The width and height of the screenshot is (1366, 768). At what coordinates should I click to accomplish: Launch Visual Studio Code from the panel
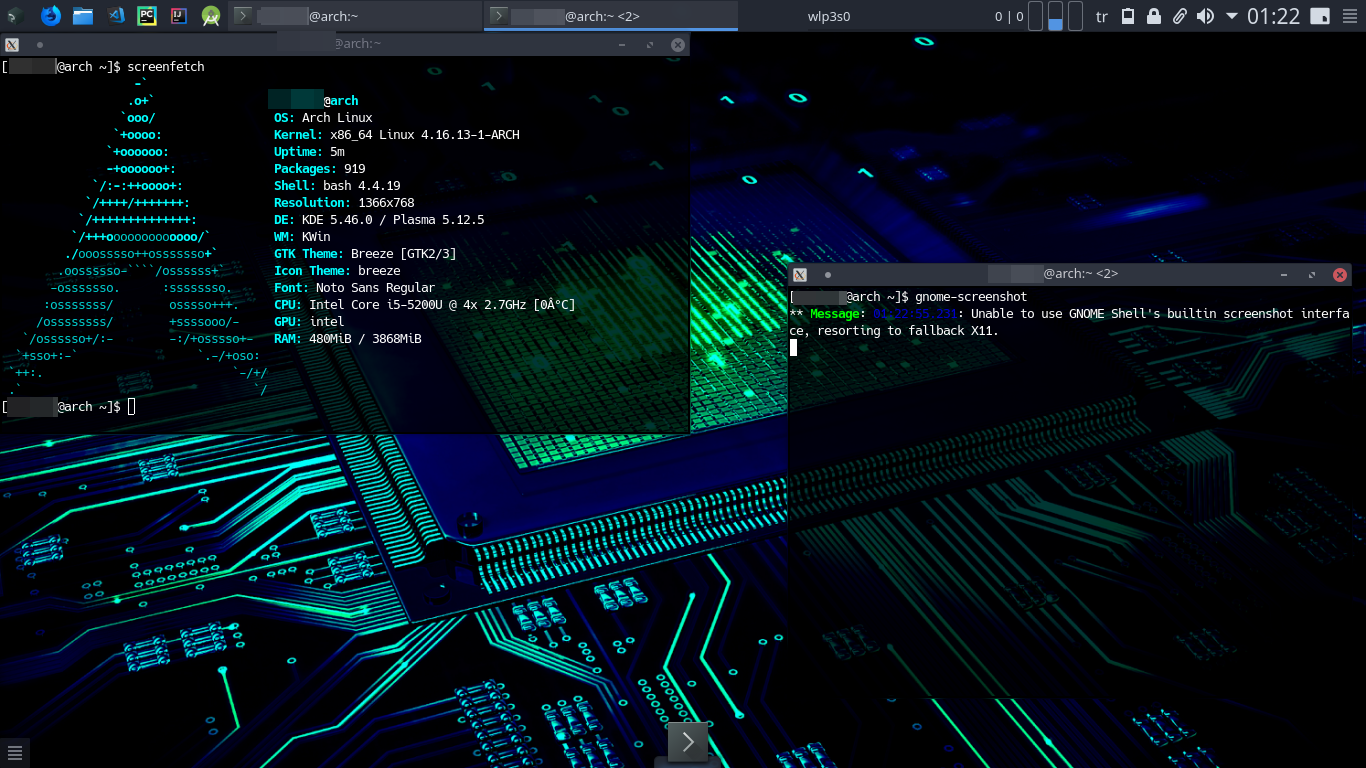click(x=115, y=16)
